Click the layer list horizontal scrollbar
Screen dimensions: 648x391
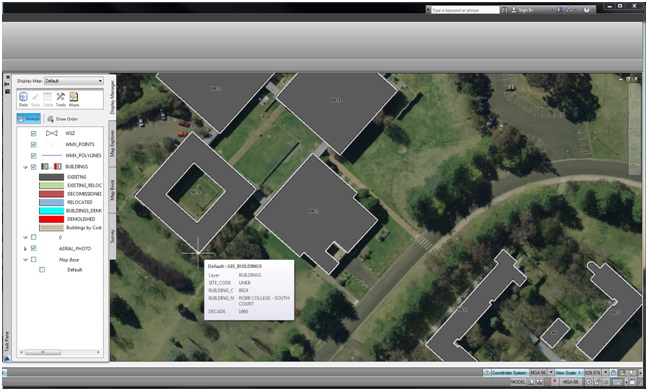pos(60,352)
